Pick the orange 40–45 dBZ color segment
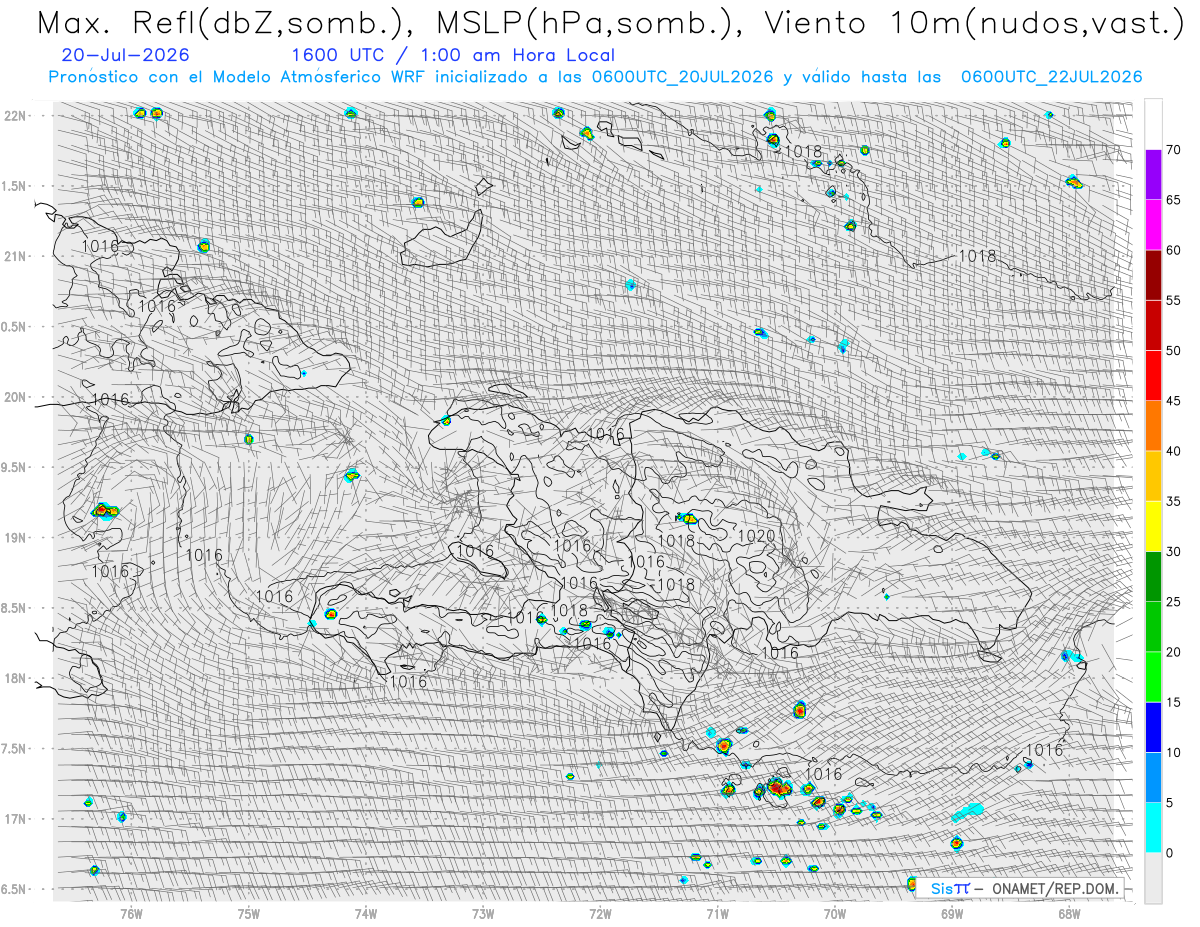 1153,426
